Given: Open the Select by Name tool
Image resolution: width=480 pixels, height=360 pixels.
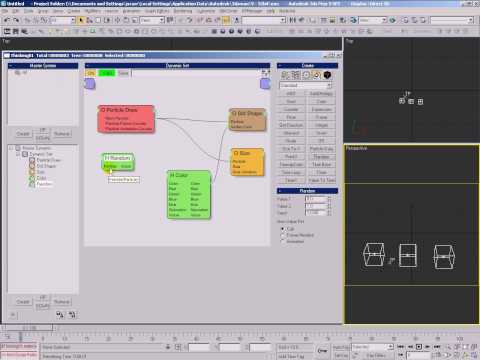Looking at the screenshot, I should (89, 20).
